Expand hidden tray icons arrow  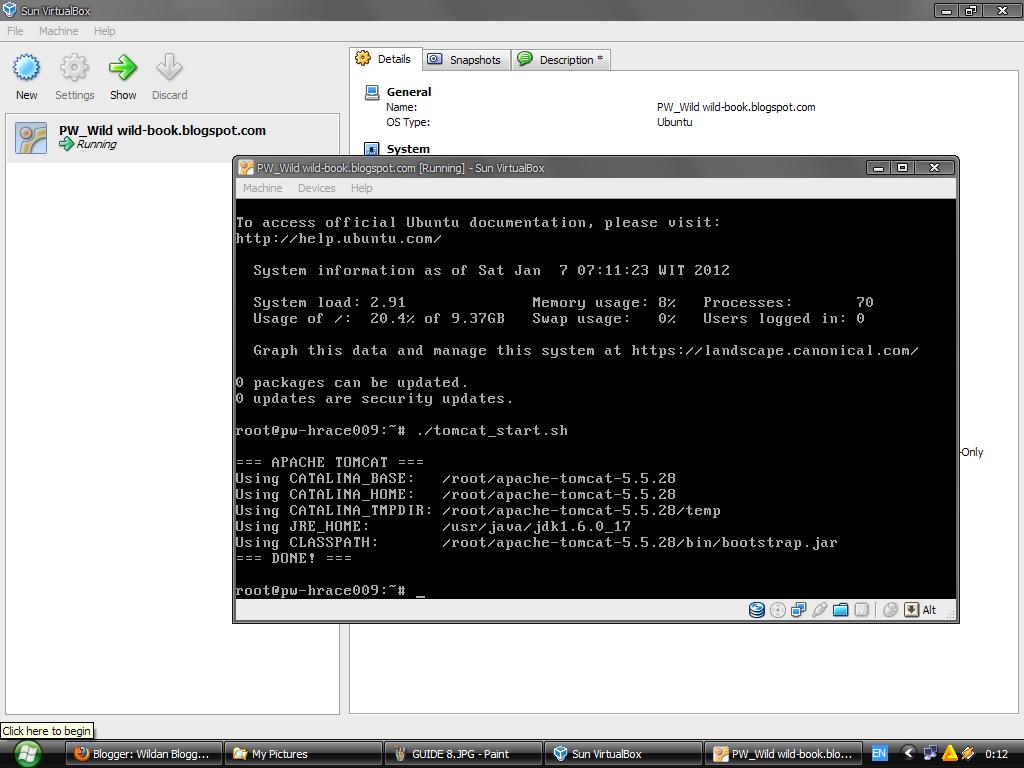[x=908, y=754]
